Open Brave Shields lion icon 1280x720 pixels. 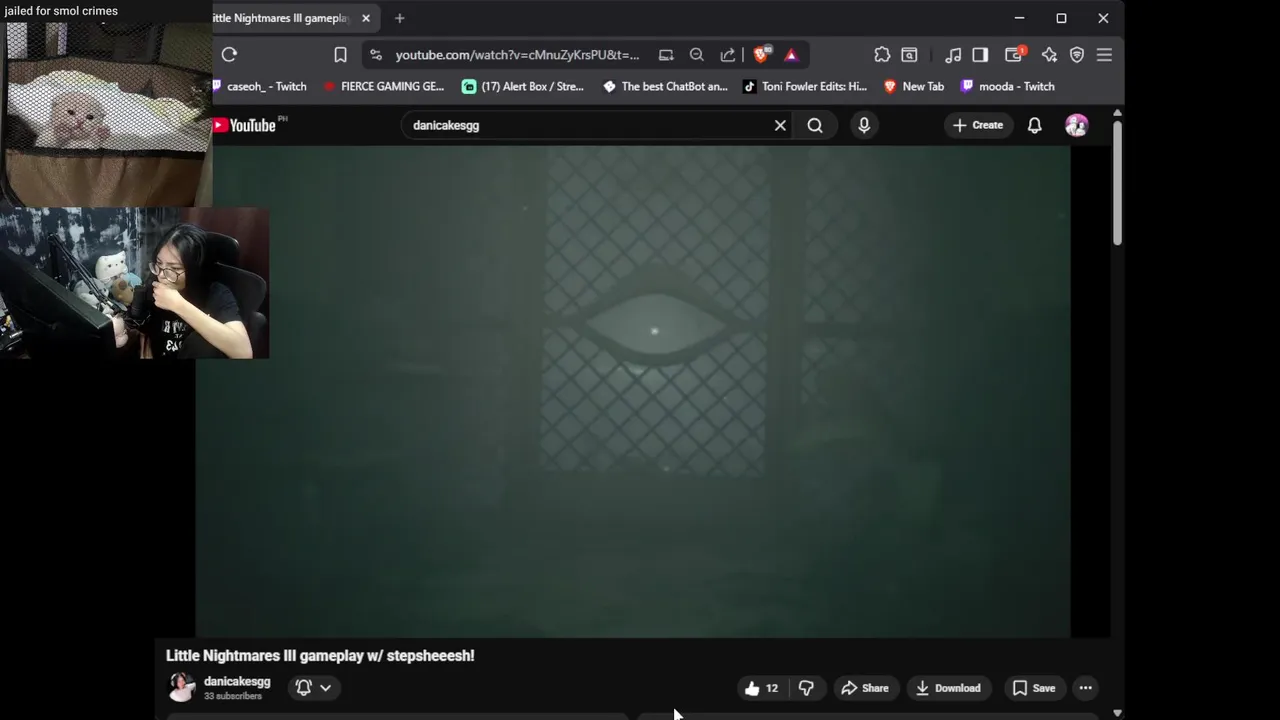761,55
